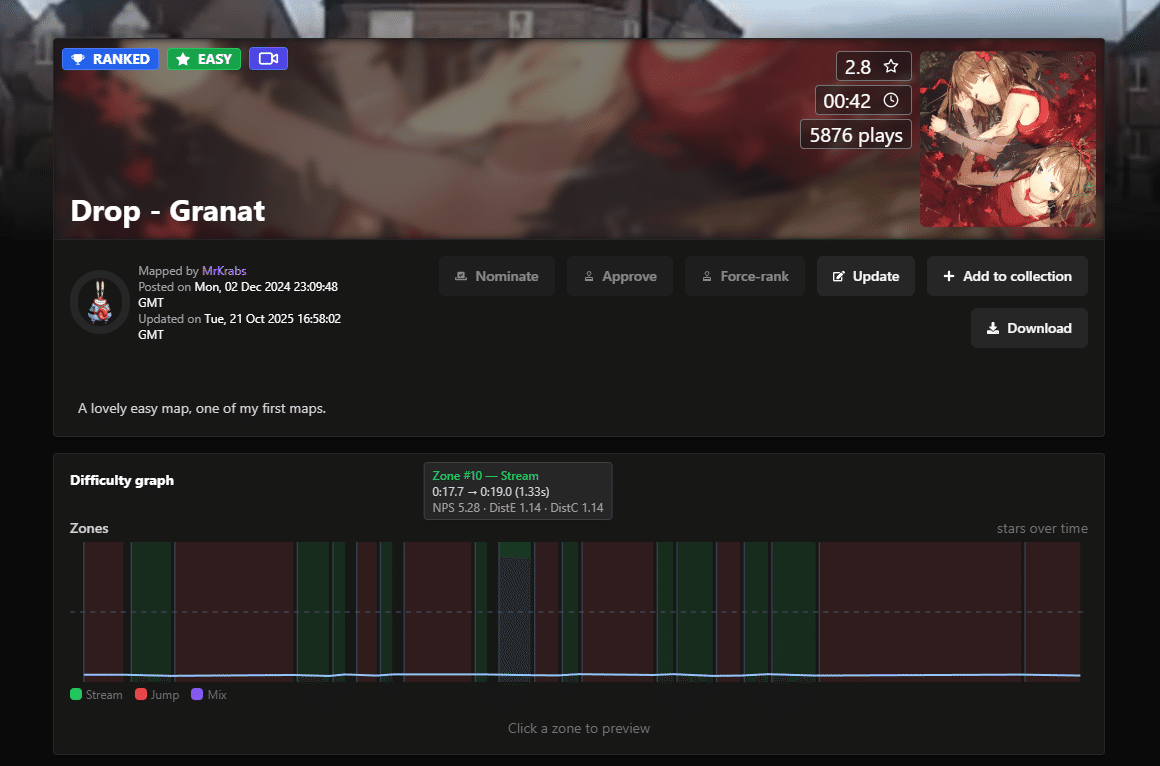The width and height of the screenshot is (1160, 766).
Task: Click the Difficulty graph heading
Action: (122, 480)
